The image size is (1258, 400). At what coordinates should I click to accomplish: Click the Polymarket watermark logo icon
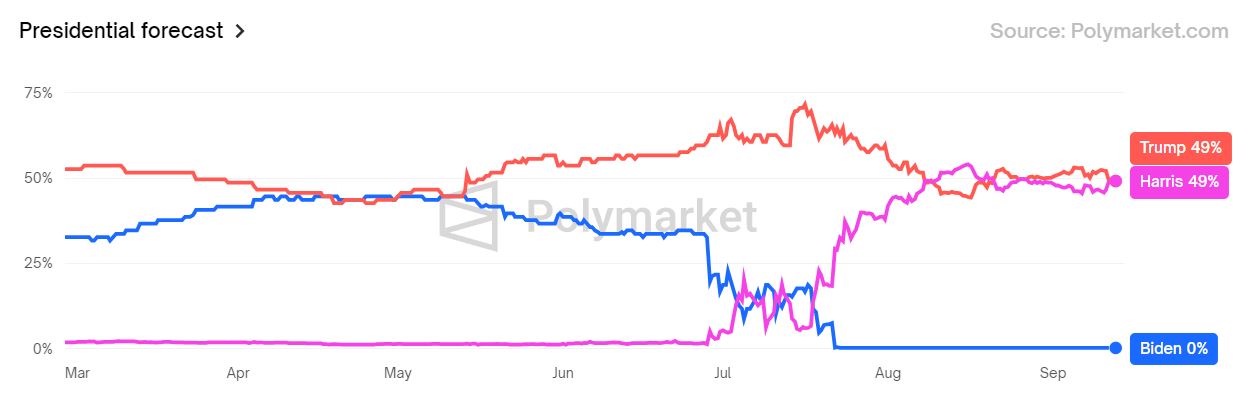[x=470, y=213]
